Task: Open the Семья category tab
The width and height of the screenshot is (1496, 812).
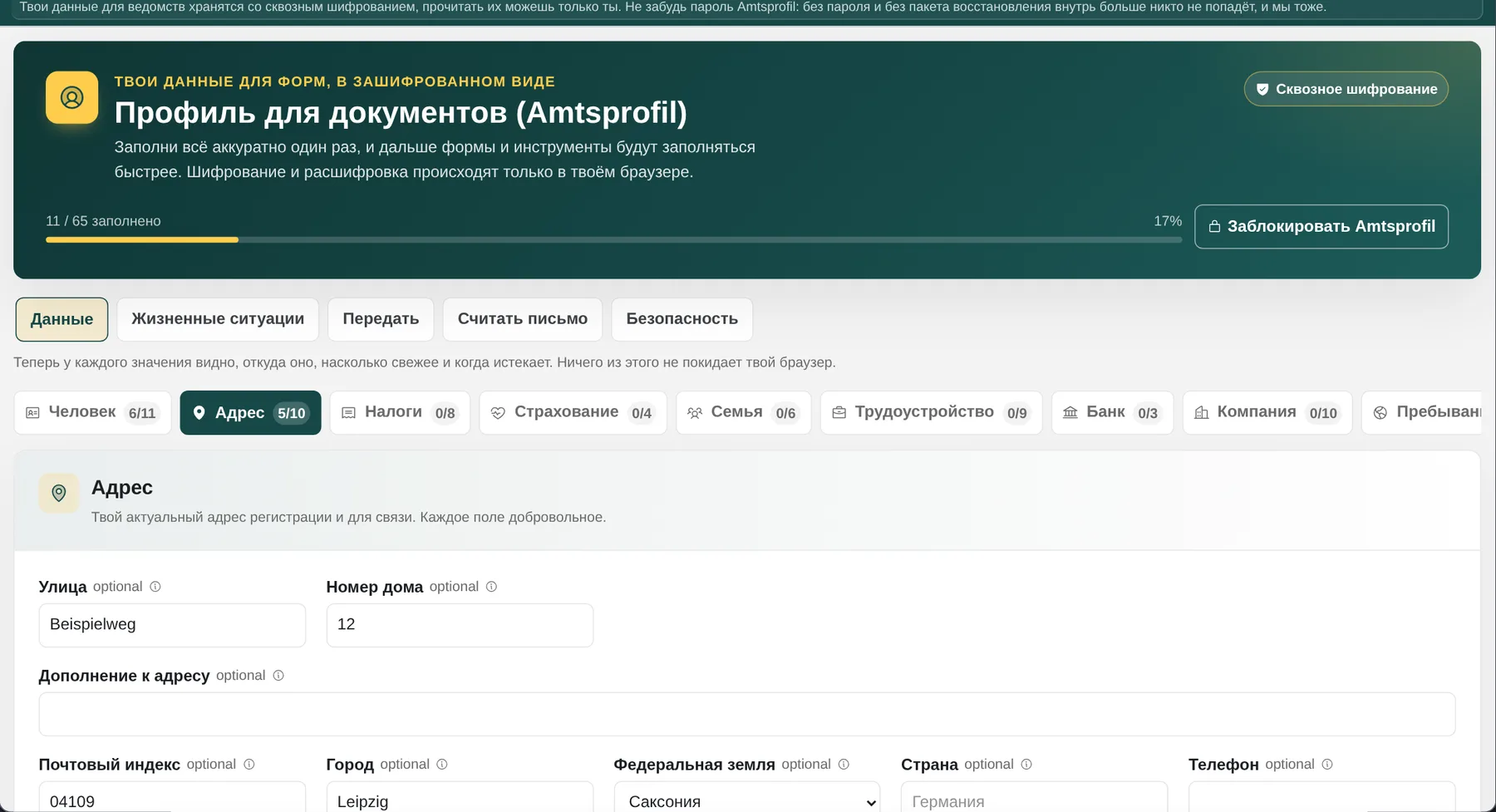Action: click(744, 412)
